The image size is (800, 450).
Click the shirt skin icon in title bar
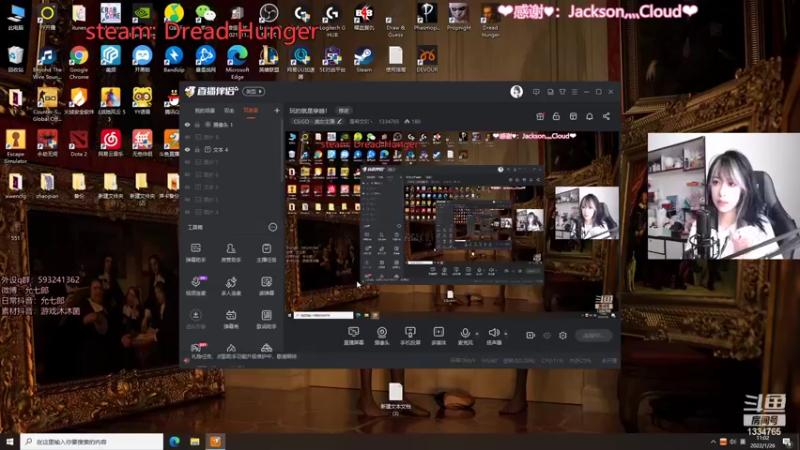562,92
